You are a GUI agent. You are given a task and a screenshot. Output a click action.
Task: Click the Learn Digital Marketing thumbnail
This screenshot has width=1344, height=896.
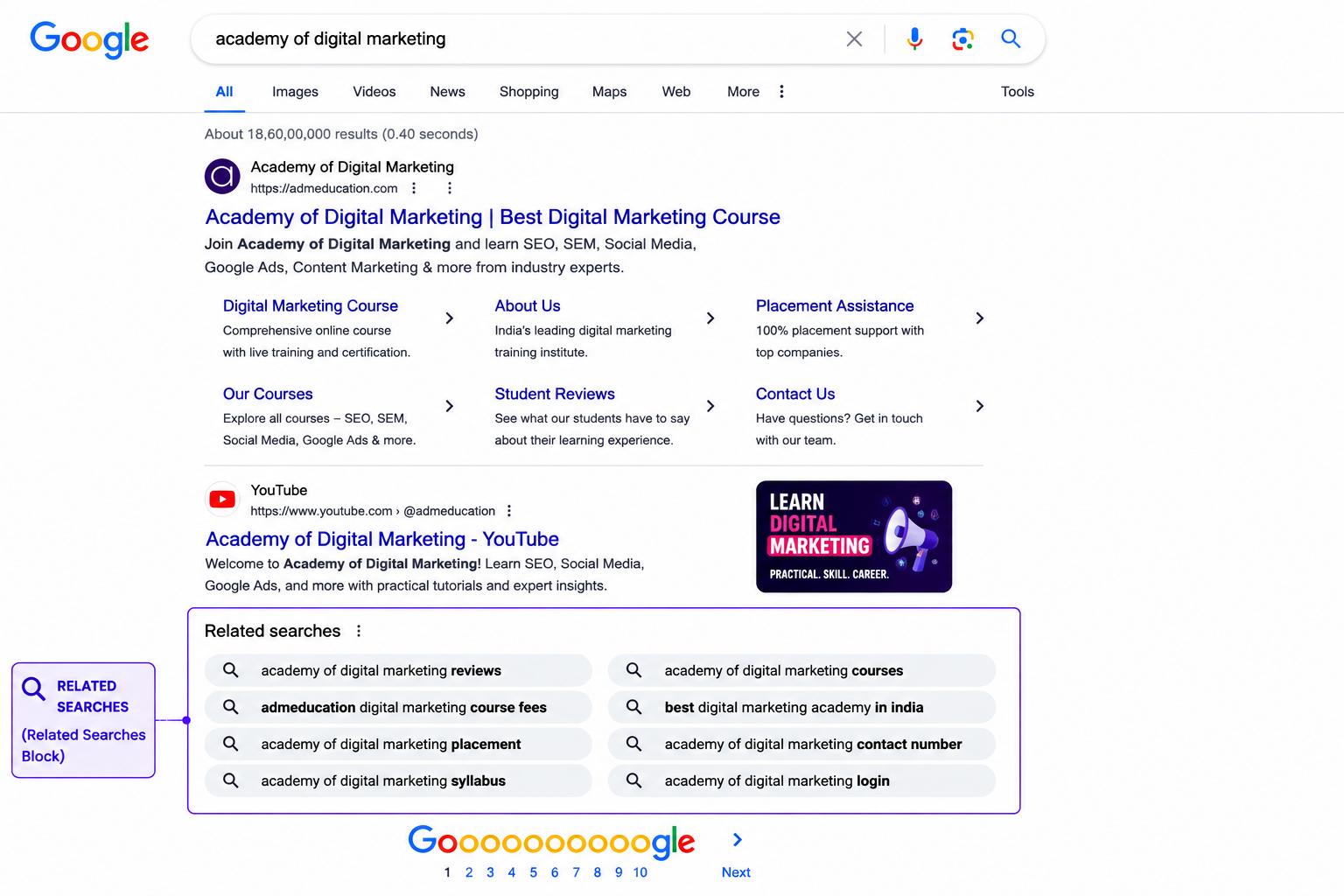[854, 536]
